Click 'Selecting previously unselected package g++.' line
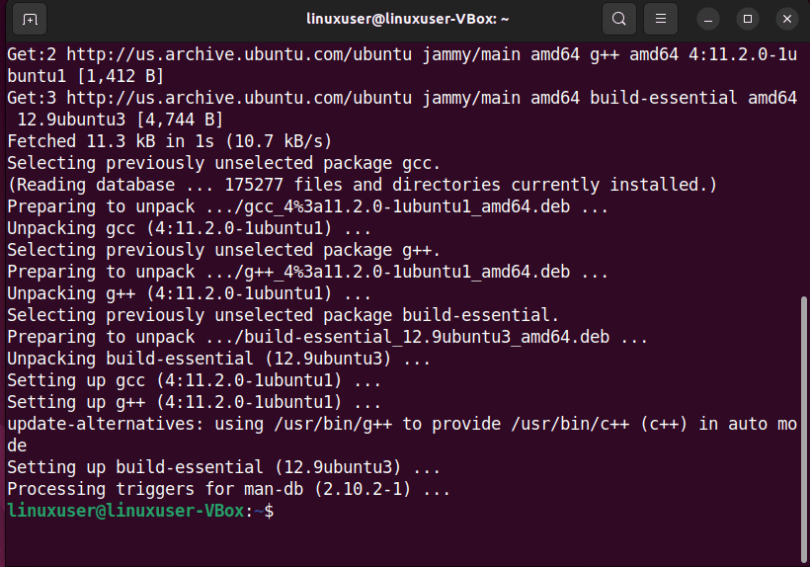This screenshot has width=810, height=567. pos(224,250)
